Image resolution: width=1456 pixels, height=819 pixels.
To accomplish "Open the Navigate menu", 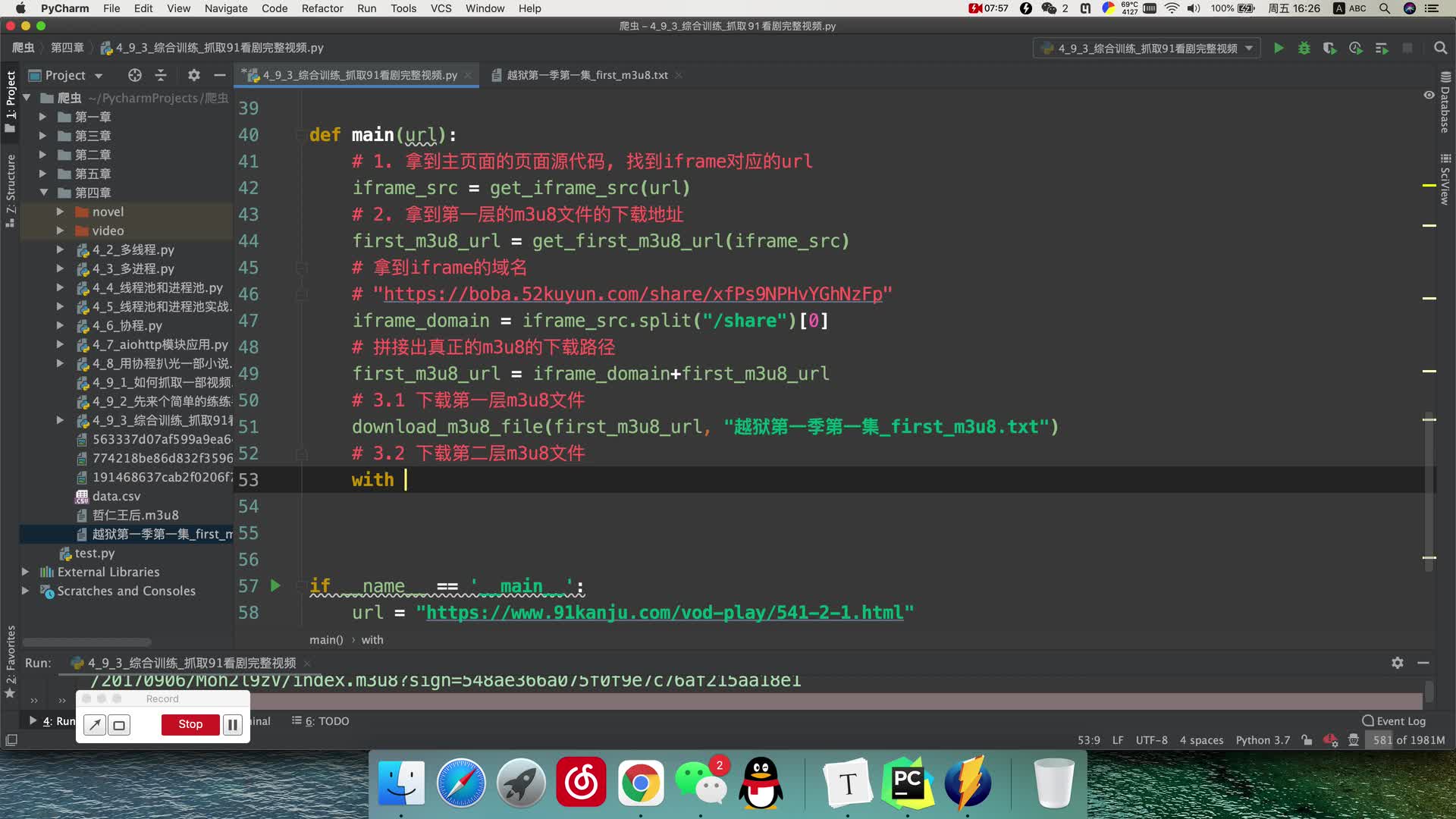I will pyautogui.click(x=226, y=8).
